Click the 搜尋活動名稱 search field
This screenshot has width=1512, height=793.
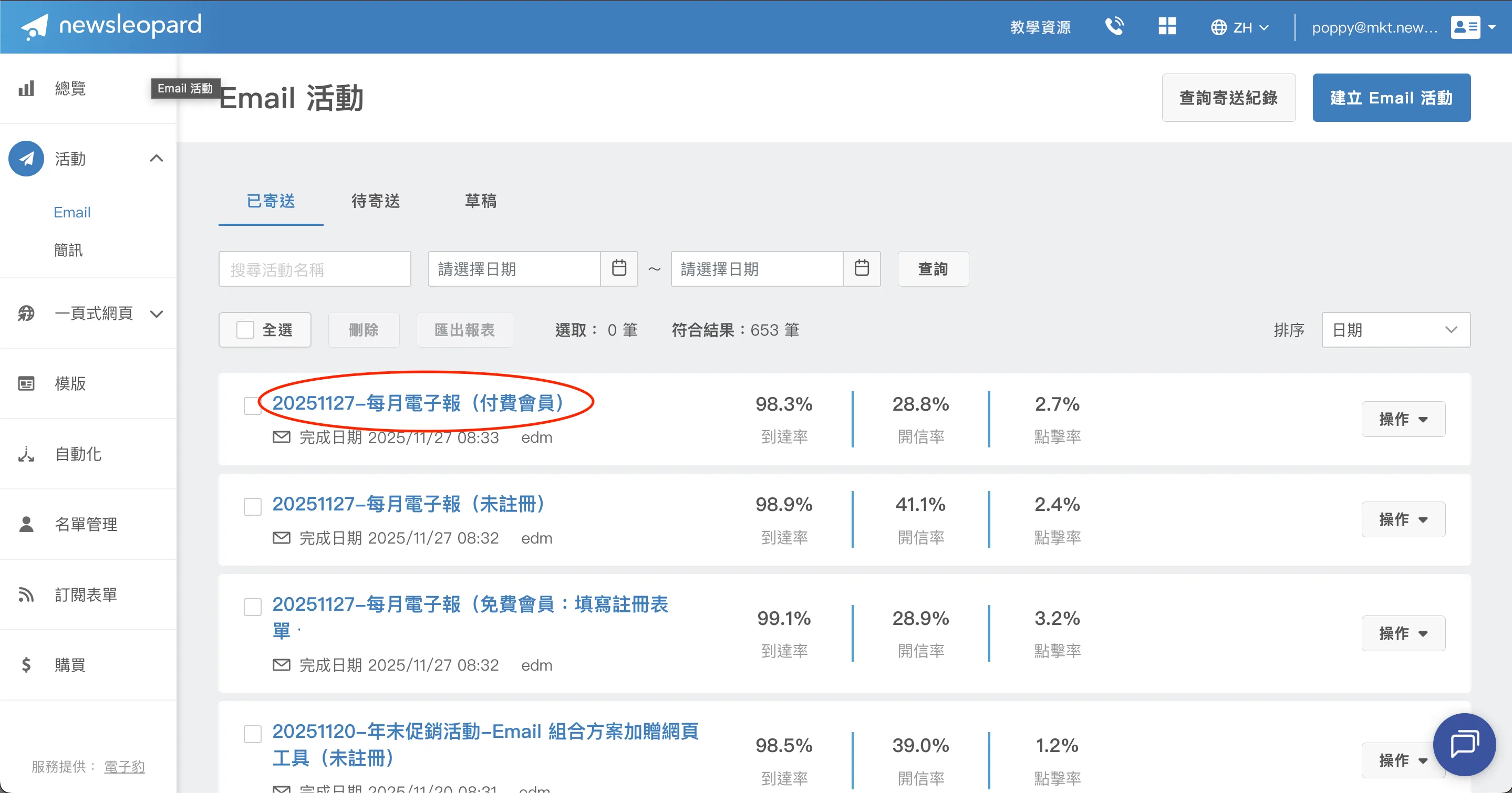click(315, 269)
